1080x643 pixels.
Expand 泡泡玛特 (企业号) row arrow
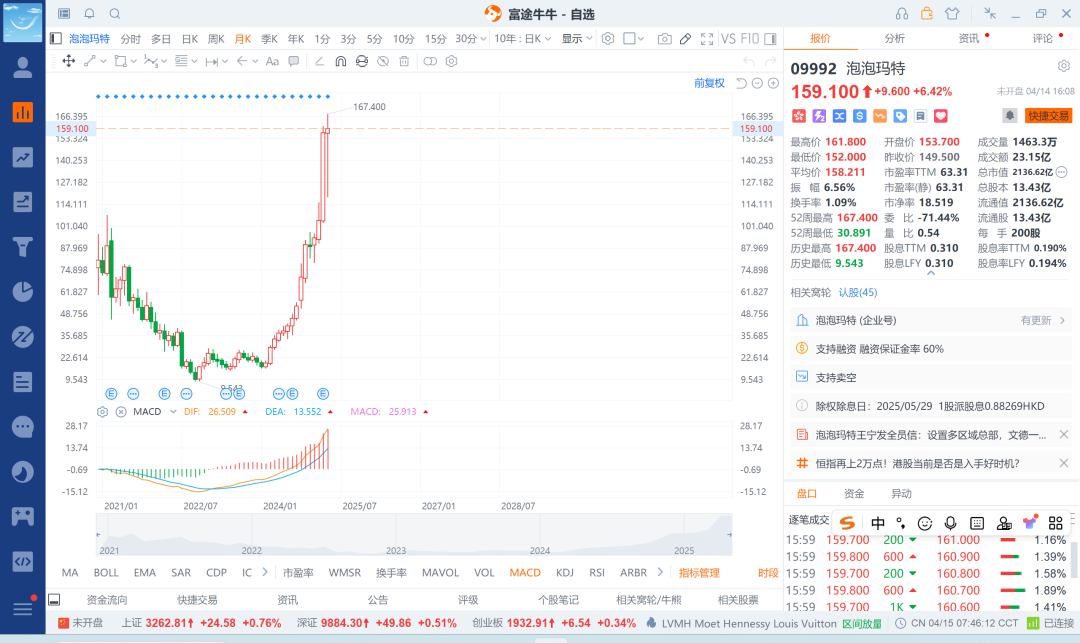point(1062,320)
